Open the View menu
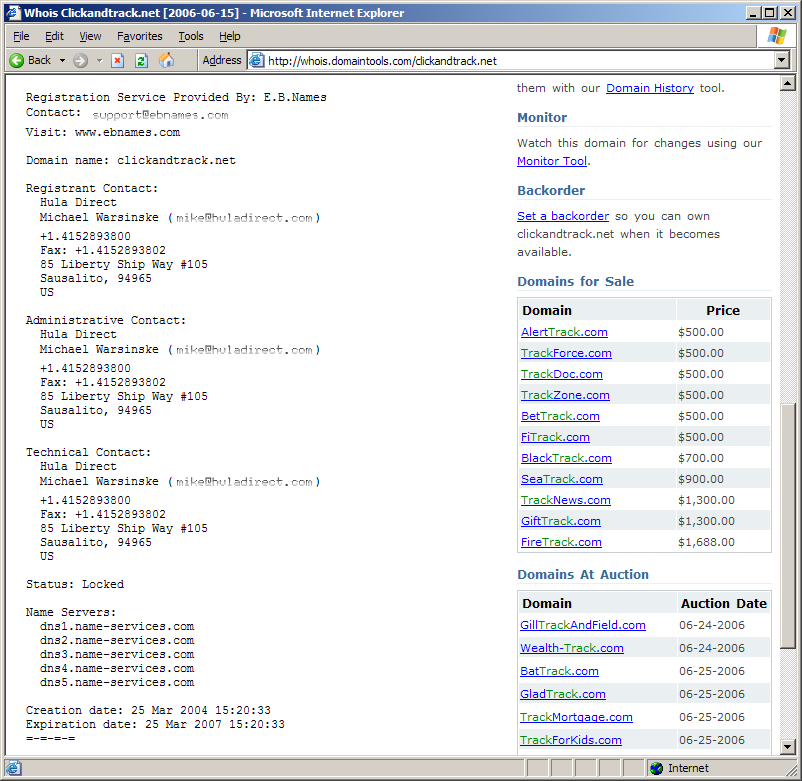Image resolution: width=802 pixels, height=781 pixels. click(x=90, y=36)
